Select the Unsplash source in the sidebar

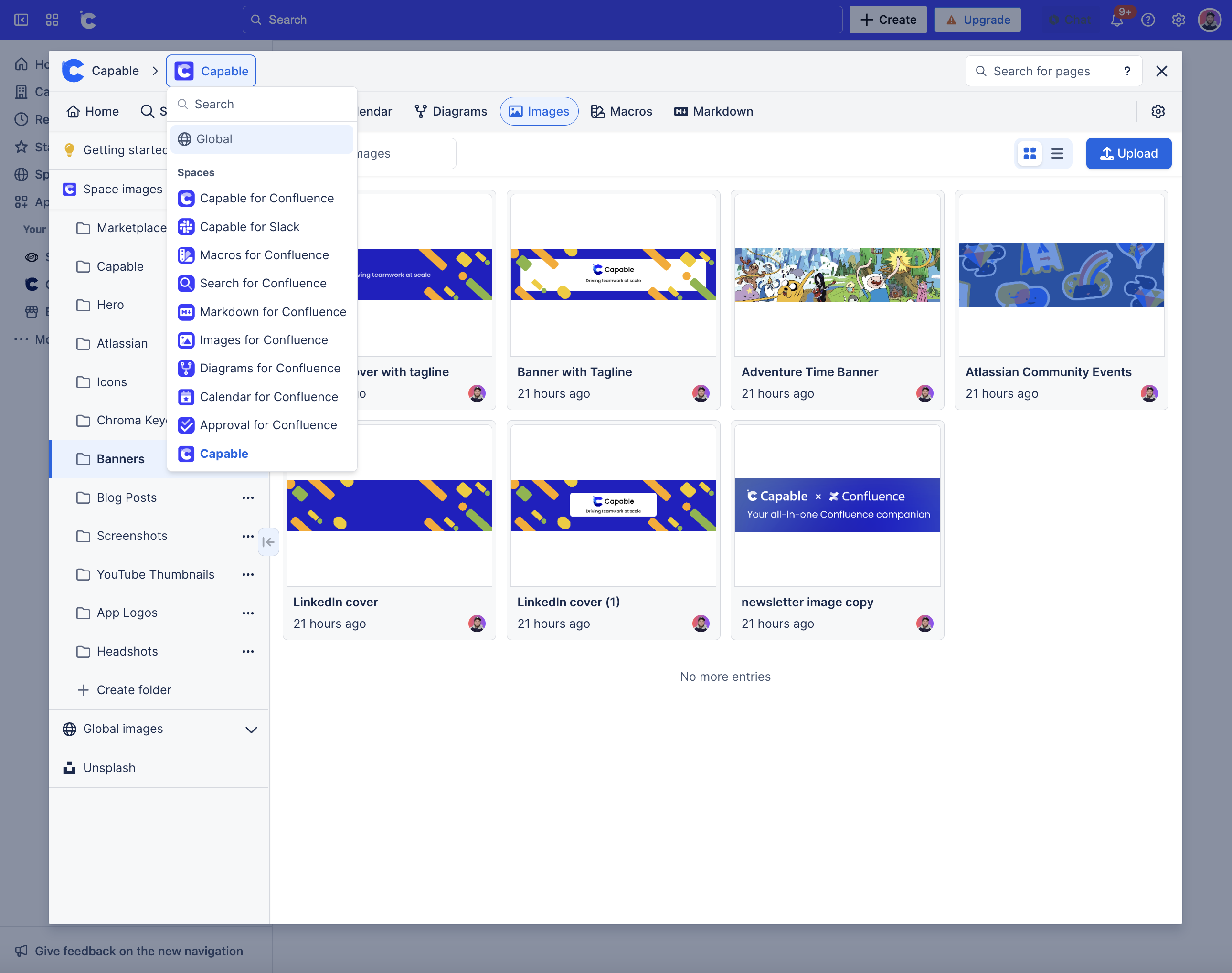click(x=109, y=767)
